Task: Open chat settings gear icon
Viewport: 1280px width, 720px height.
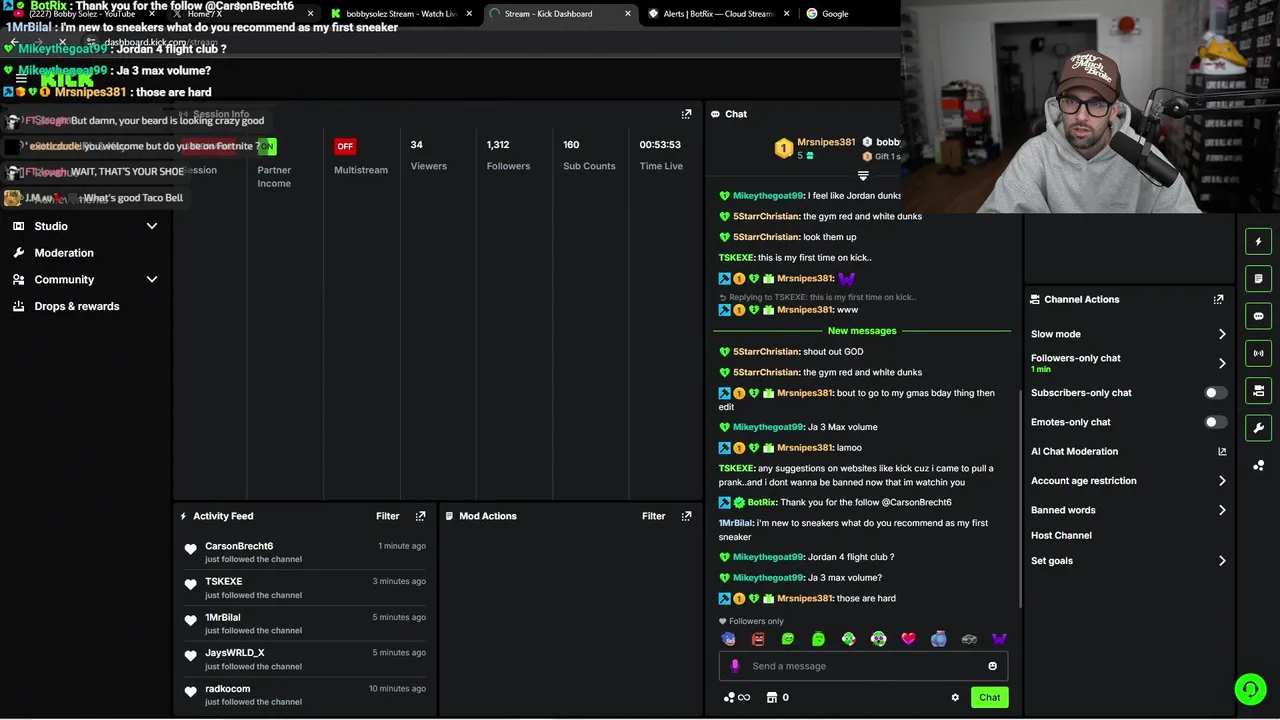Action: tap(955, 697)
